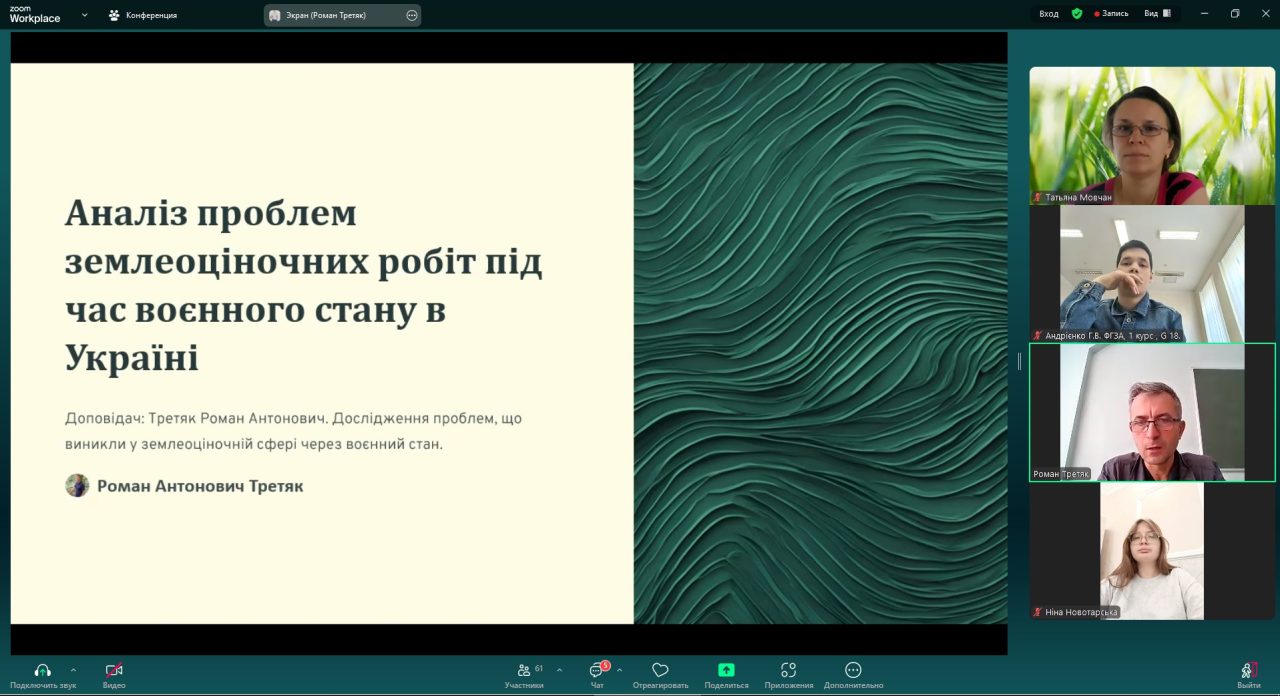Open the Zoom Workplace dropdown chevron
The image size is (1280, 696).
(x=84, y=15)
